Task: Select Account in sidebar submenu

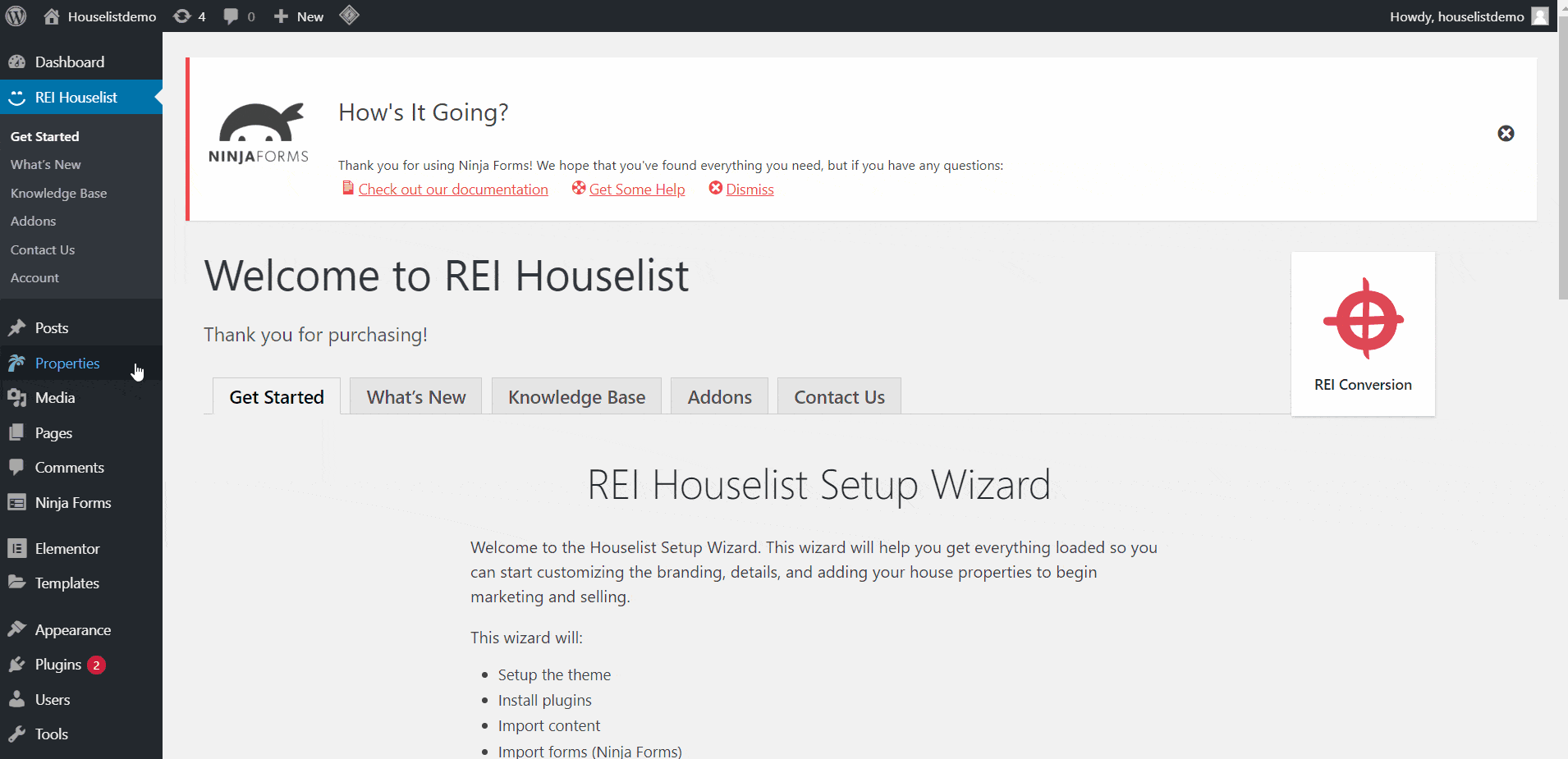Action: click(x=34, y=277)
